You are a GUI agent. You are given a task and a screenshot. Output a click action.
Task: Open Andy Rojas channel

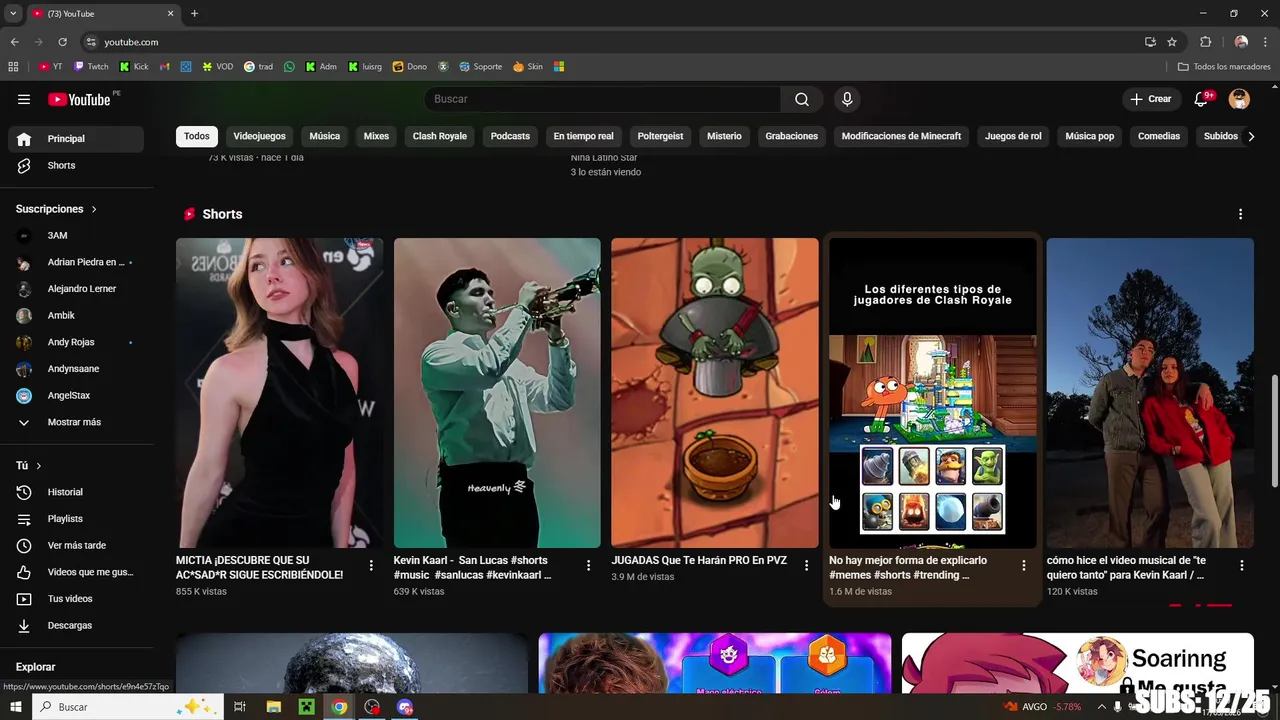point(76,342)
